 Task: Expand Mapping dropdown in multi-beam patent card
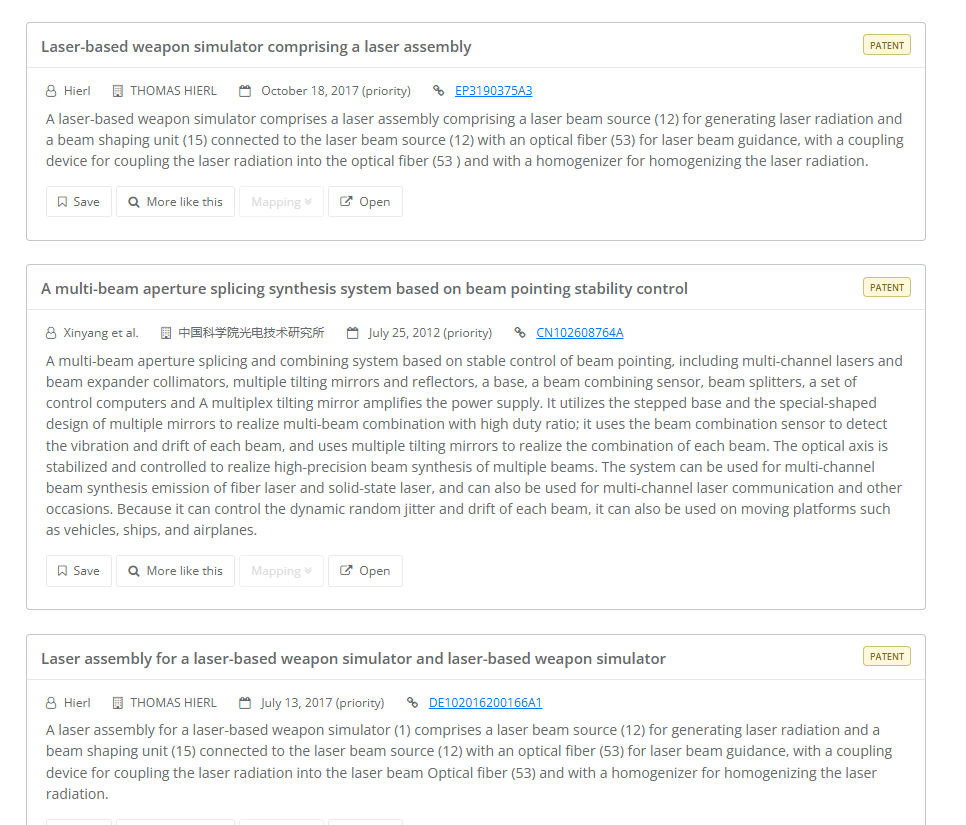coord(282,571)
